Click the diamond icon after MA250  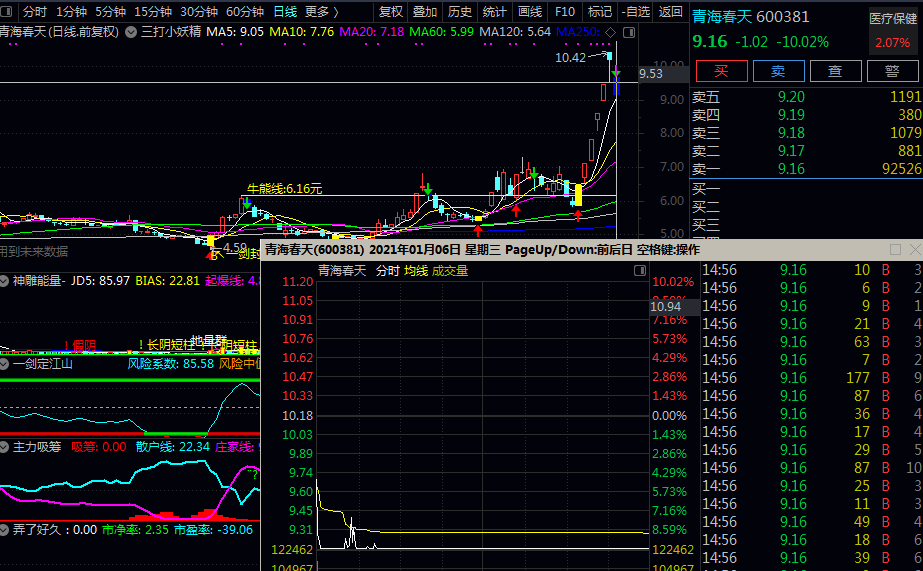(x=608, y=32)
